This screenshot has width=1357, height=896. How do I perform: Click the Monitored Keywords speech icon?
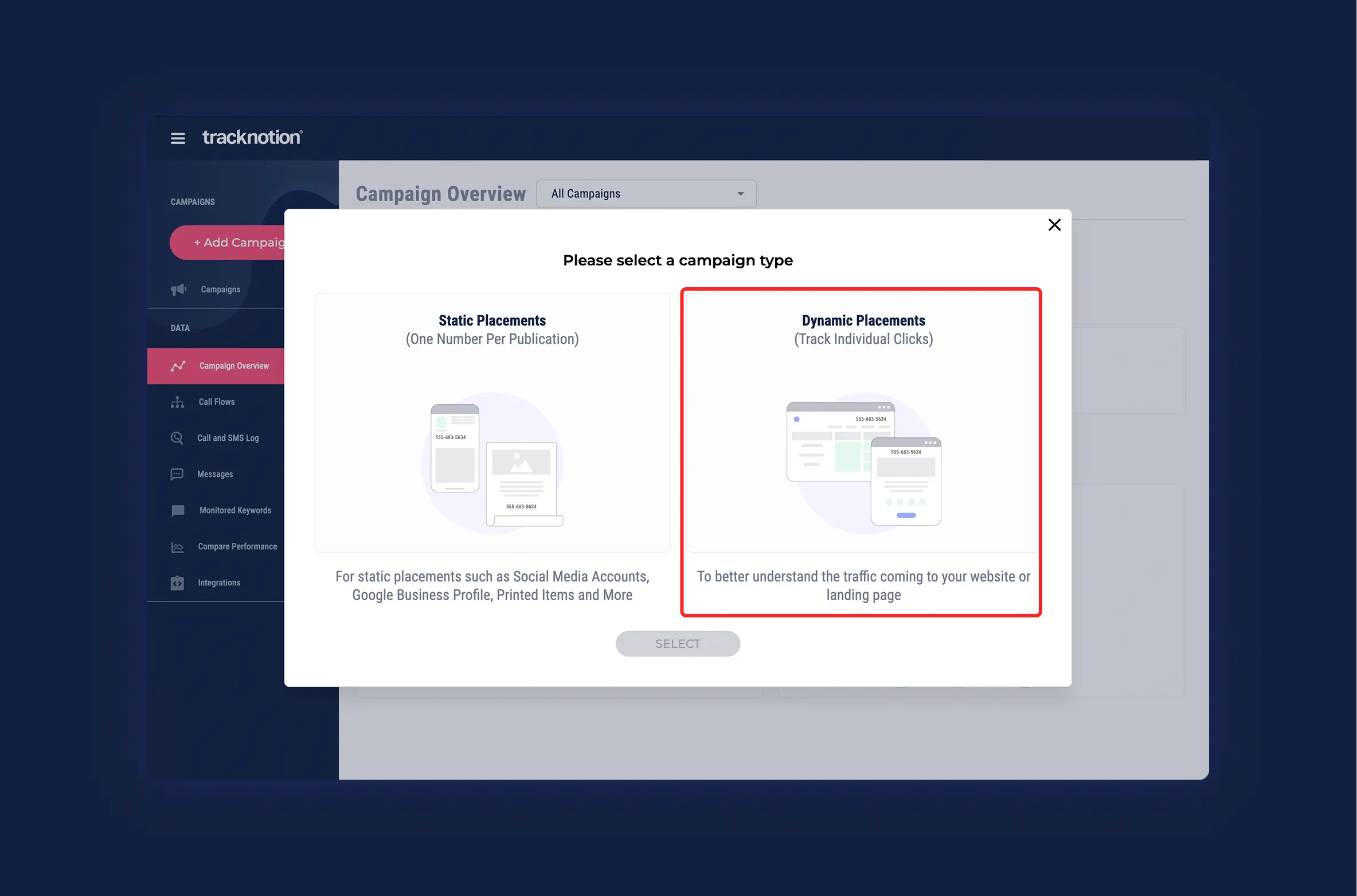[177, 510]
